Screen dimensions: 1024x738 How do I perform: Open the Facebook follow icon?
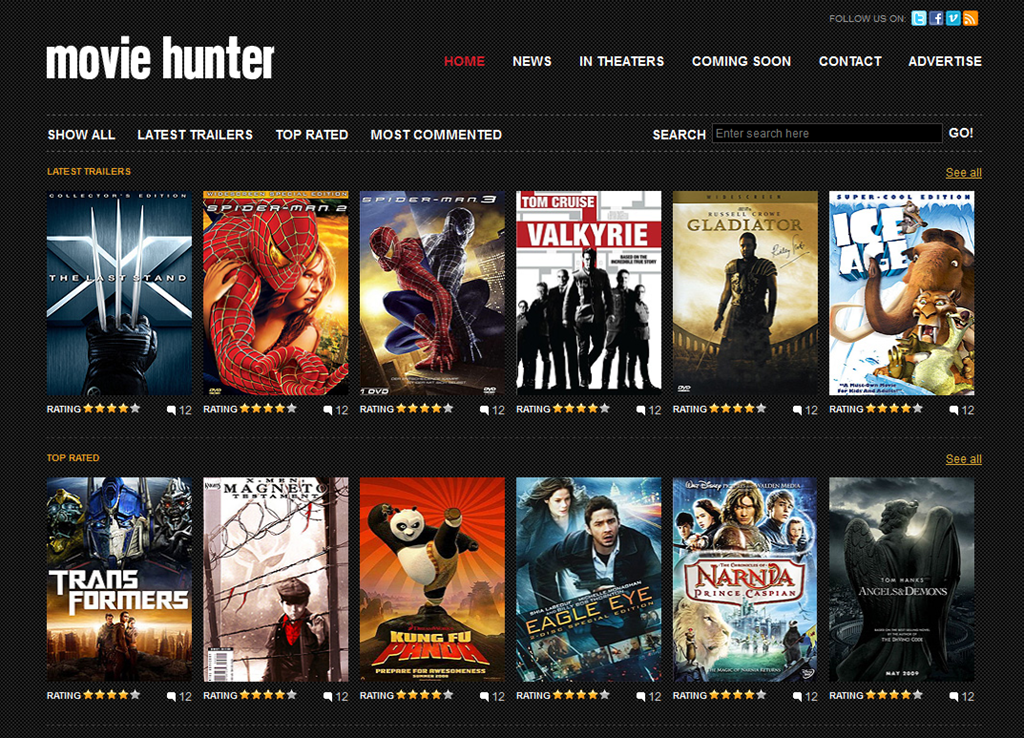pyautogui.click(x=936, y=18)
